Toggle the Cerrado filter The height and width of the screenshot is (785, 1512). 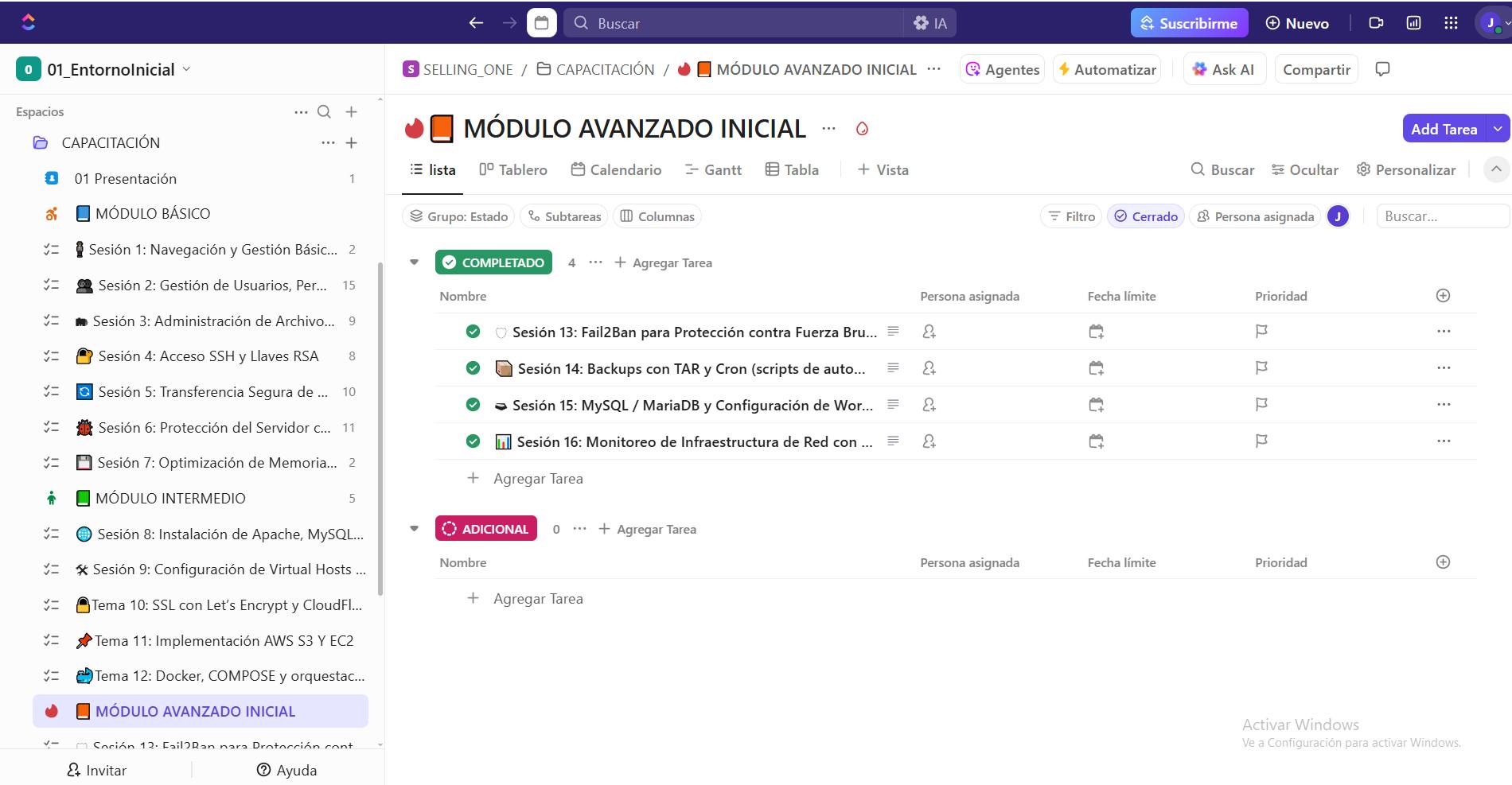pos(1146,216)
